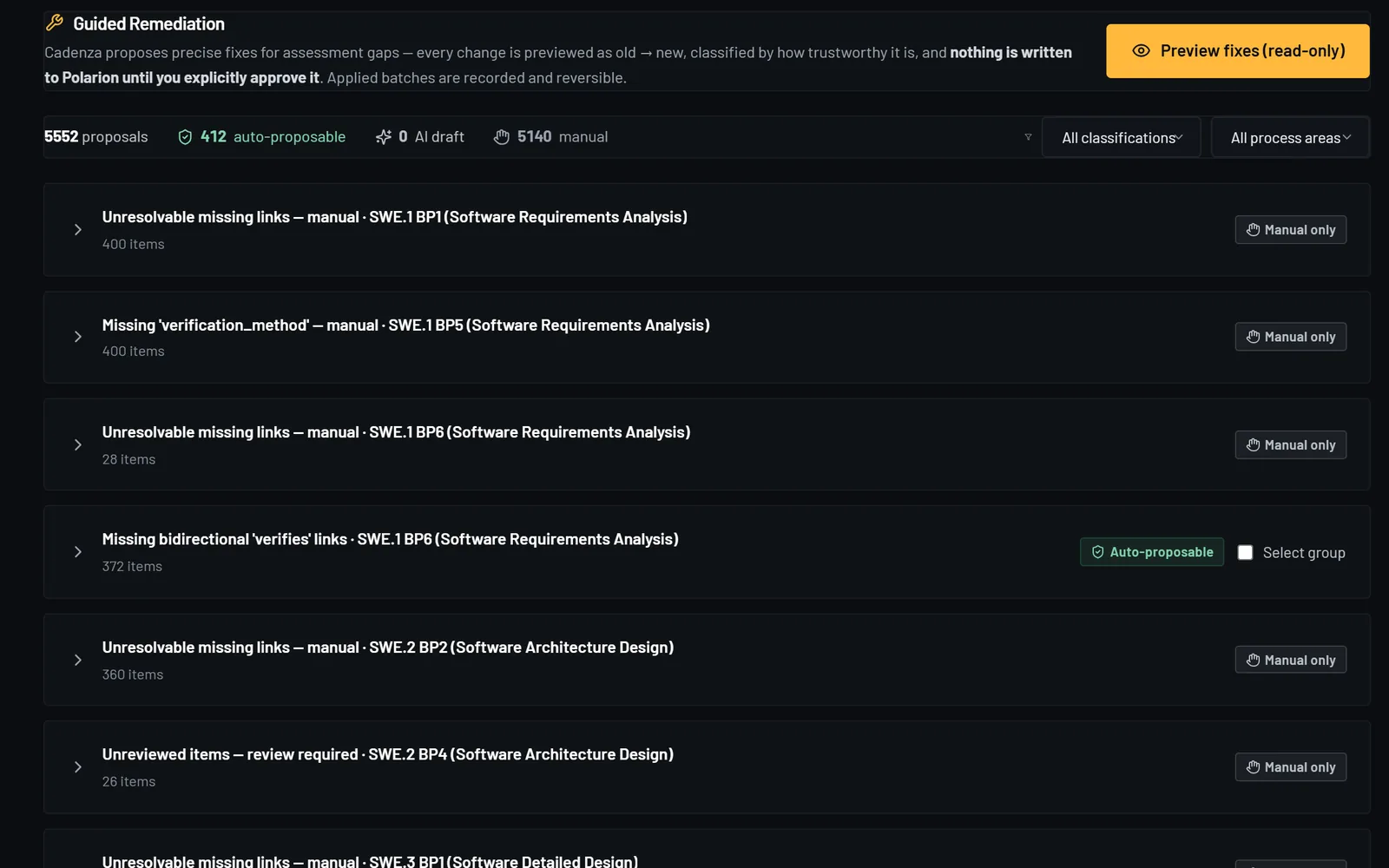The image size is (1389, 868).
Task: Click the hand icon of the SWE.2 BP4 Manual only badge
Action: [1253, 767]
